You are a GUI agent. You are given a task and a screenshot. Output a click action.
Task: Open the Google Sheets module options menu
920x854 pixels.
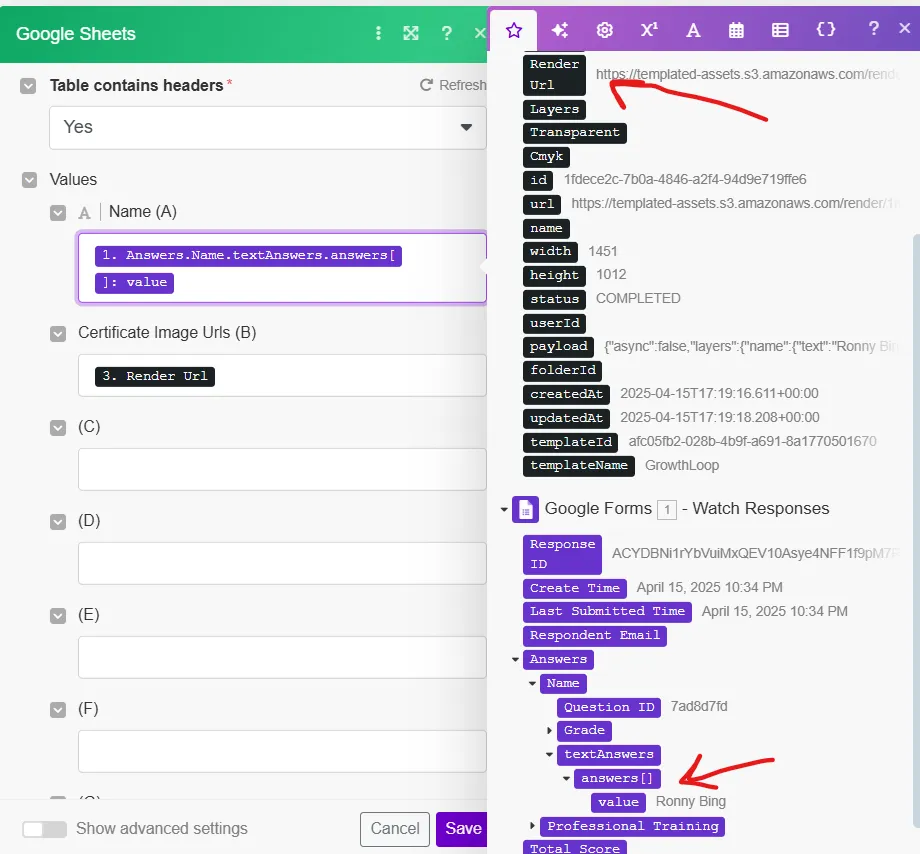tap(378, 33)
